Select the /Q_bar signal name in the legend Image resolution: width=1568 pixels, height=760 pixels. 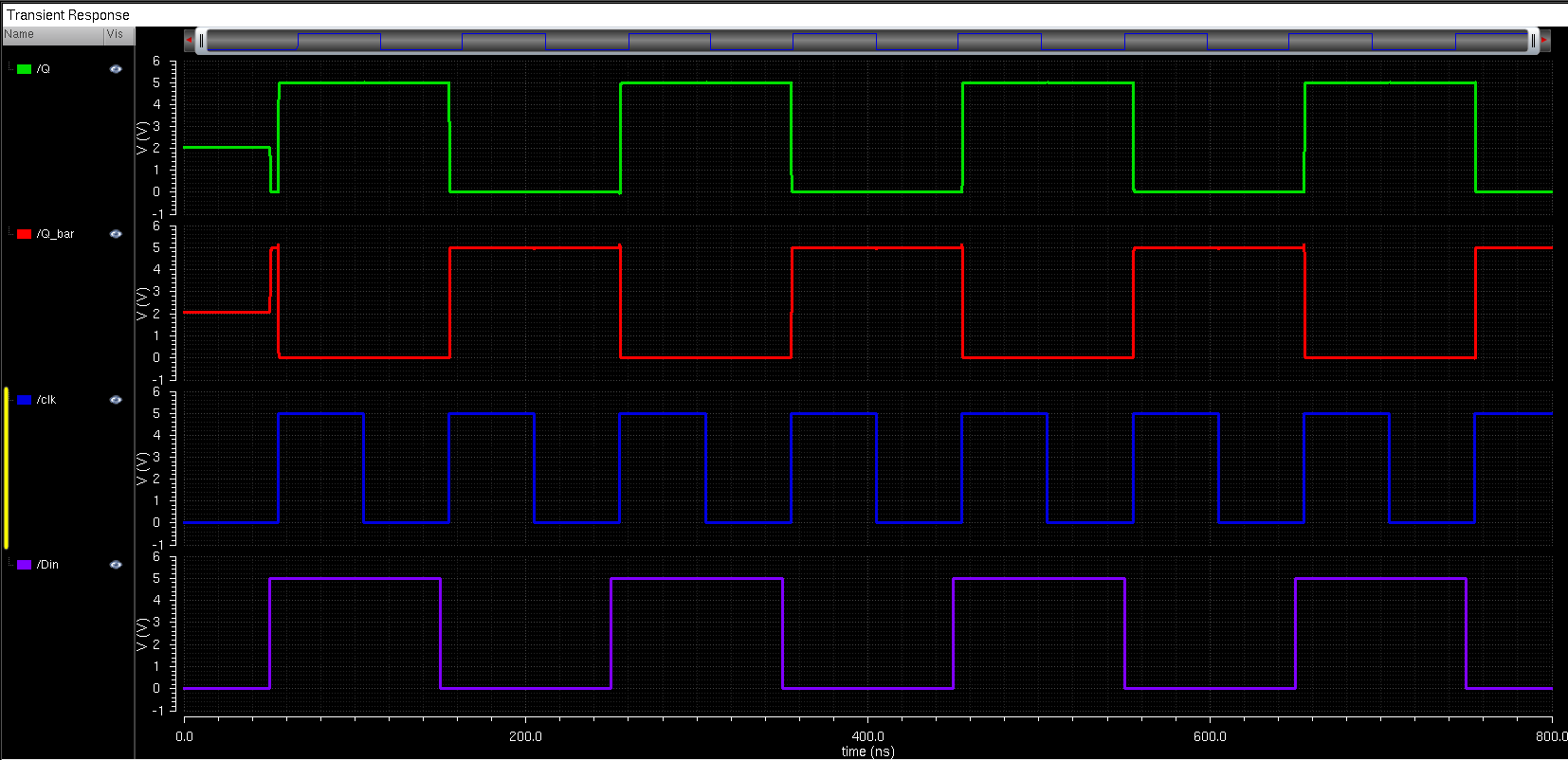pyautogui.click(x=55, y=234)
